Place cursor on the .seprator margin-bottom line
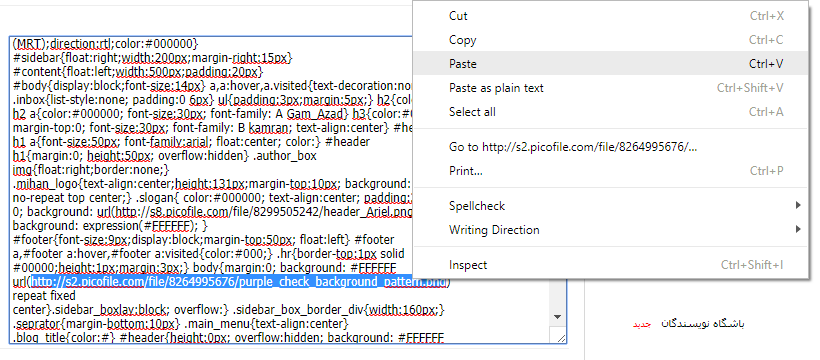The image size is (820, 360). click(x=180, y=321)
